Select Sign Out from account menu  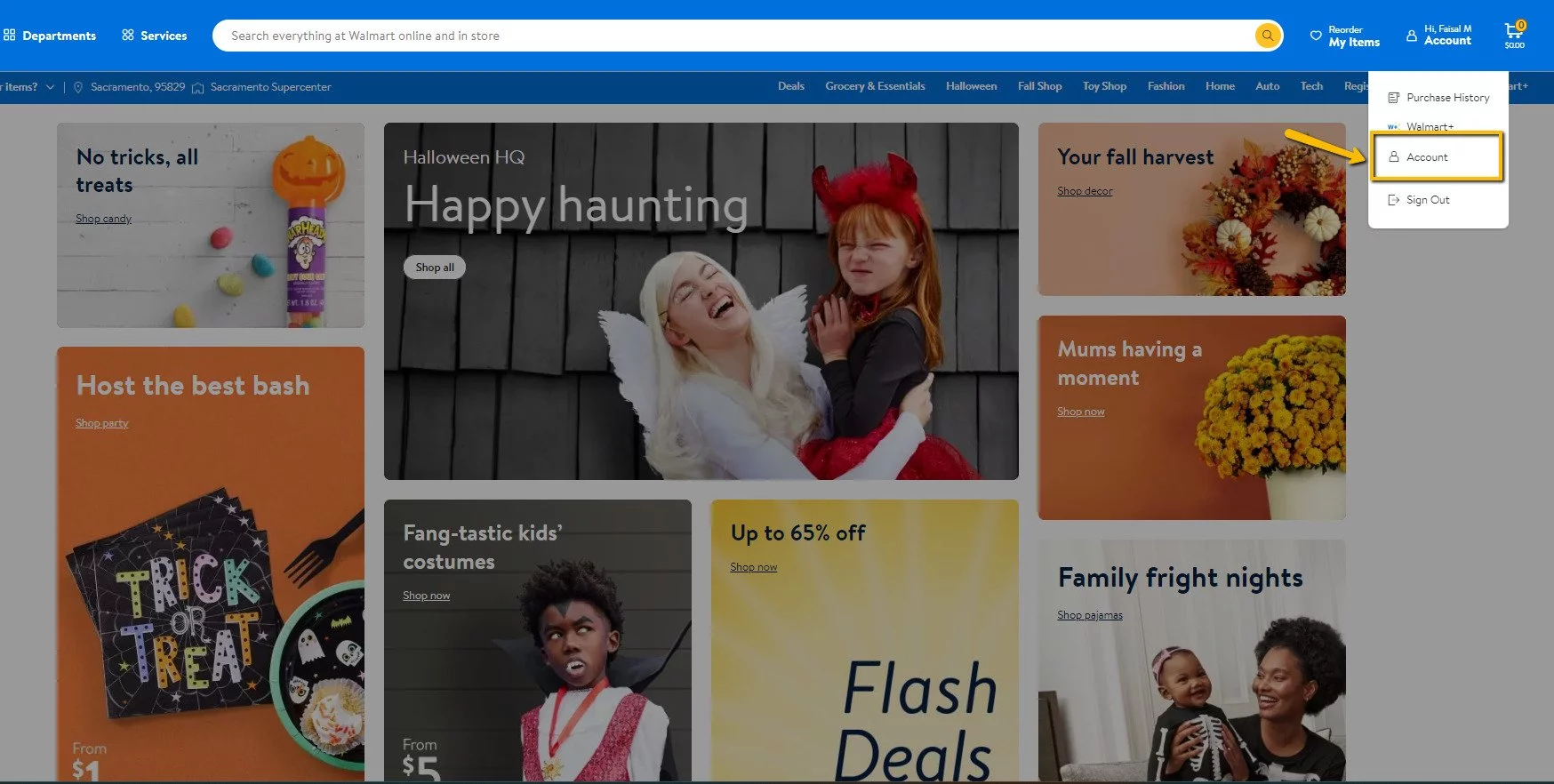[1427, 200]
